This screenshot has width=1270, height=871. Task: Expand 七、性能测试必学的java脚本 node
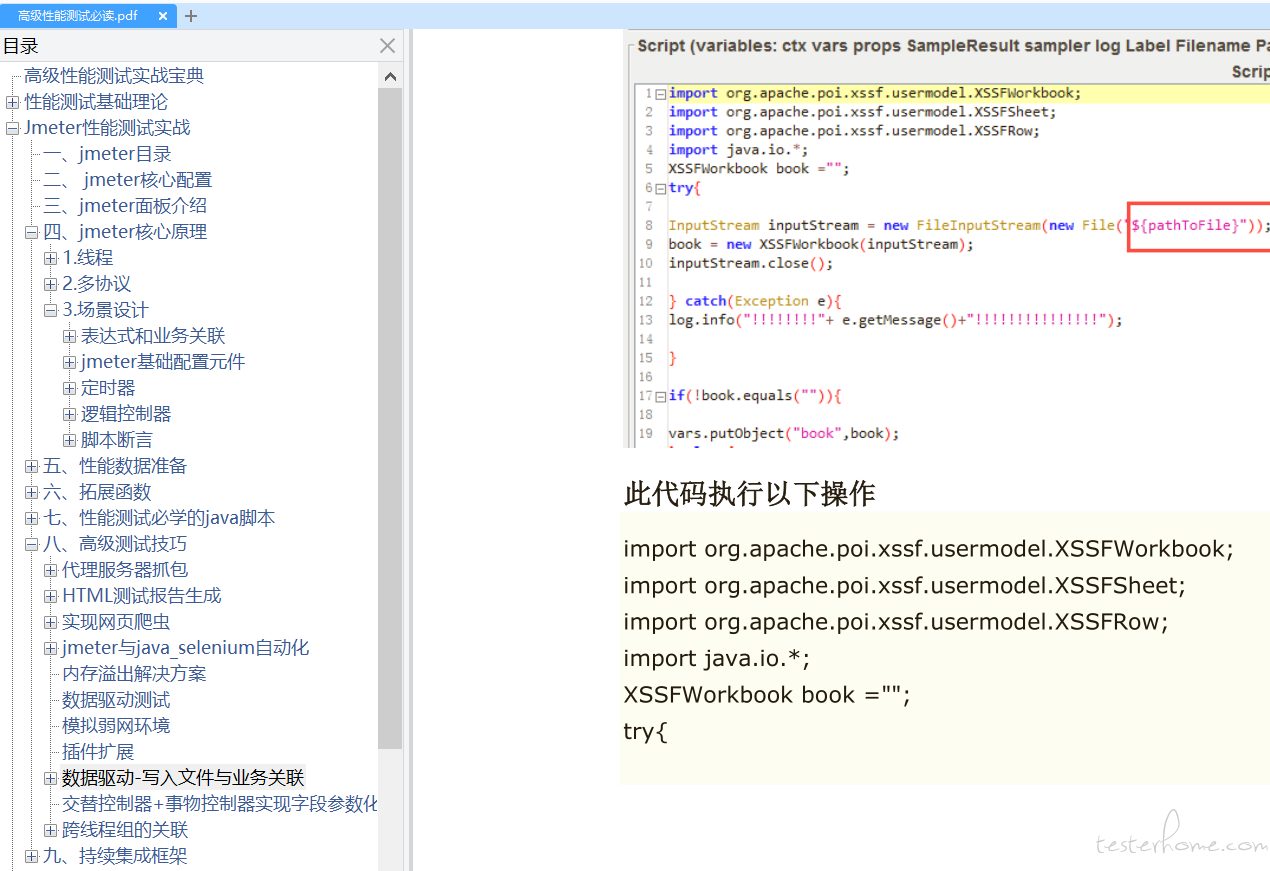click(x=31, y=518)
